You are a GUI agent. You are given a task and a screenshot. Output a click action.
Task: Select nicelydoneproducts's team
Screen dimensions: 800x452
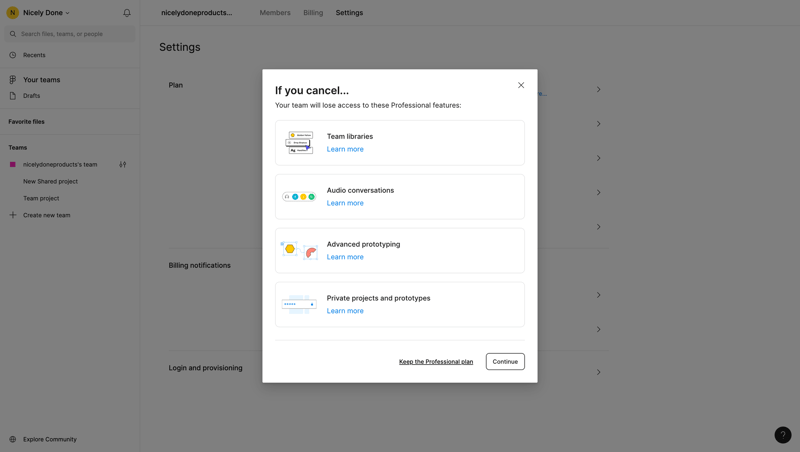point(60,164)
